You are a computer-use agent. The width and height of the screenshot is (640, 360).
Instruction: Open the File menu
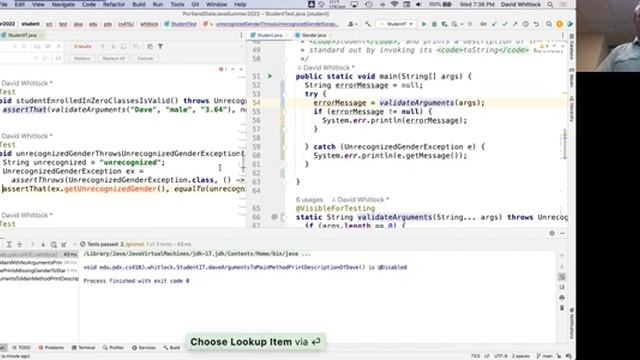pos(4,4)
